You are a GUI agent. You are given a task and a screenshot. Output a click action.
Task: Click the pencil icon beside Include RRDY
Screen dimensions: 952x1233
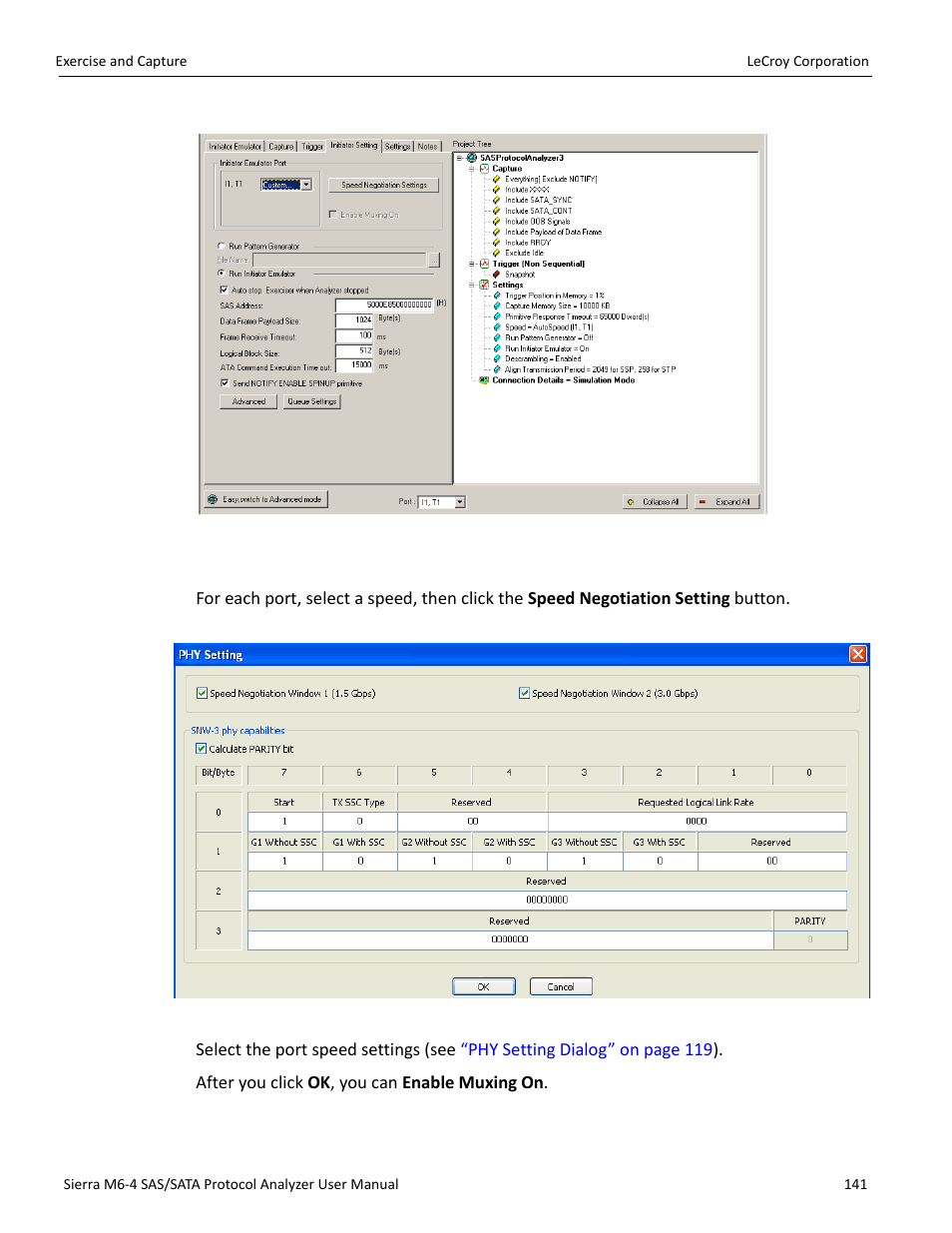497,243
